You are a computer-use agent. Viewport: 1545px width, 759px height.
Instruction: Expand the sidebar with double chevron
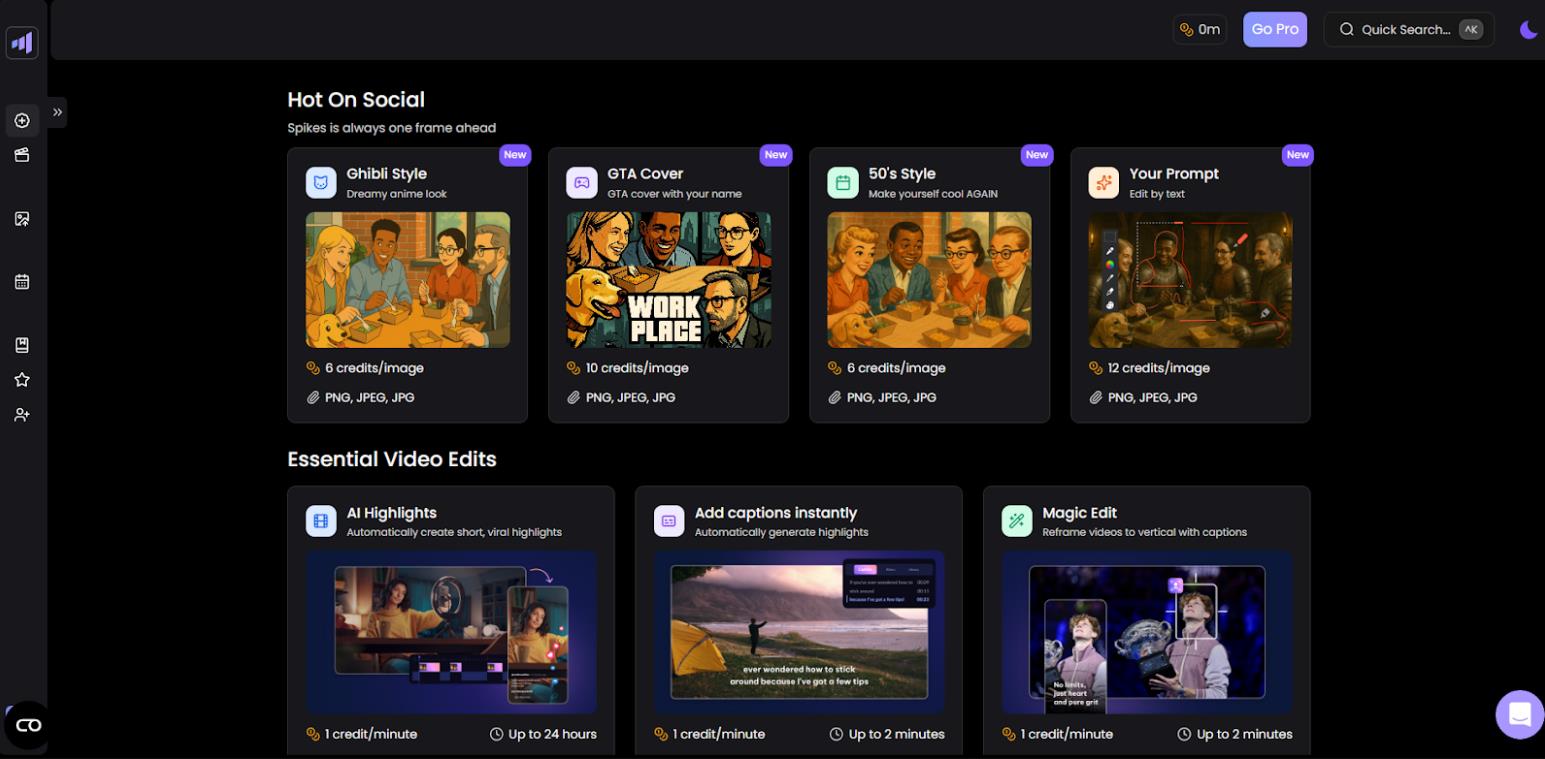[x=57, y=112]
